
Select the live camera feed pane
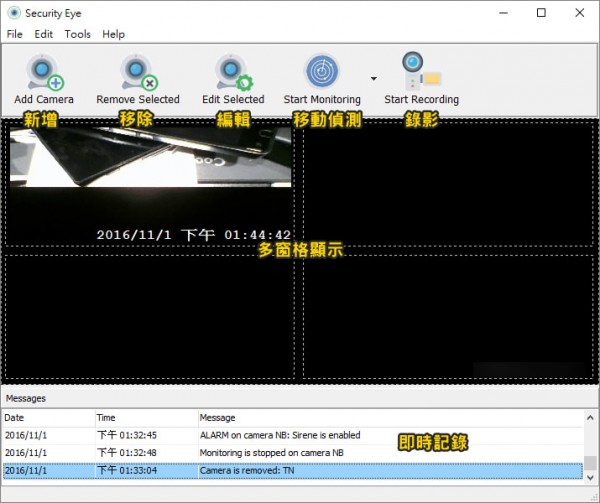tap(150, 188)
